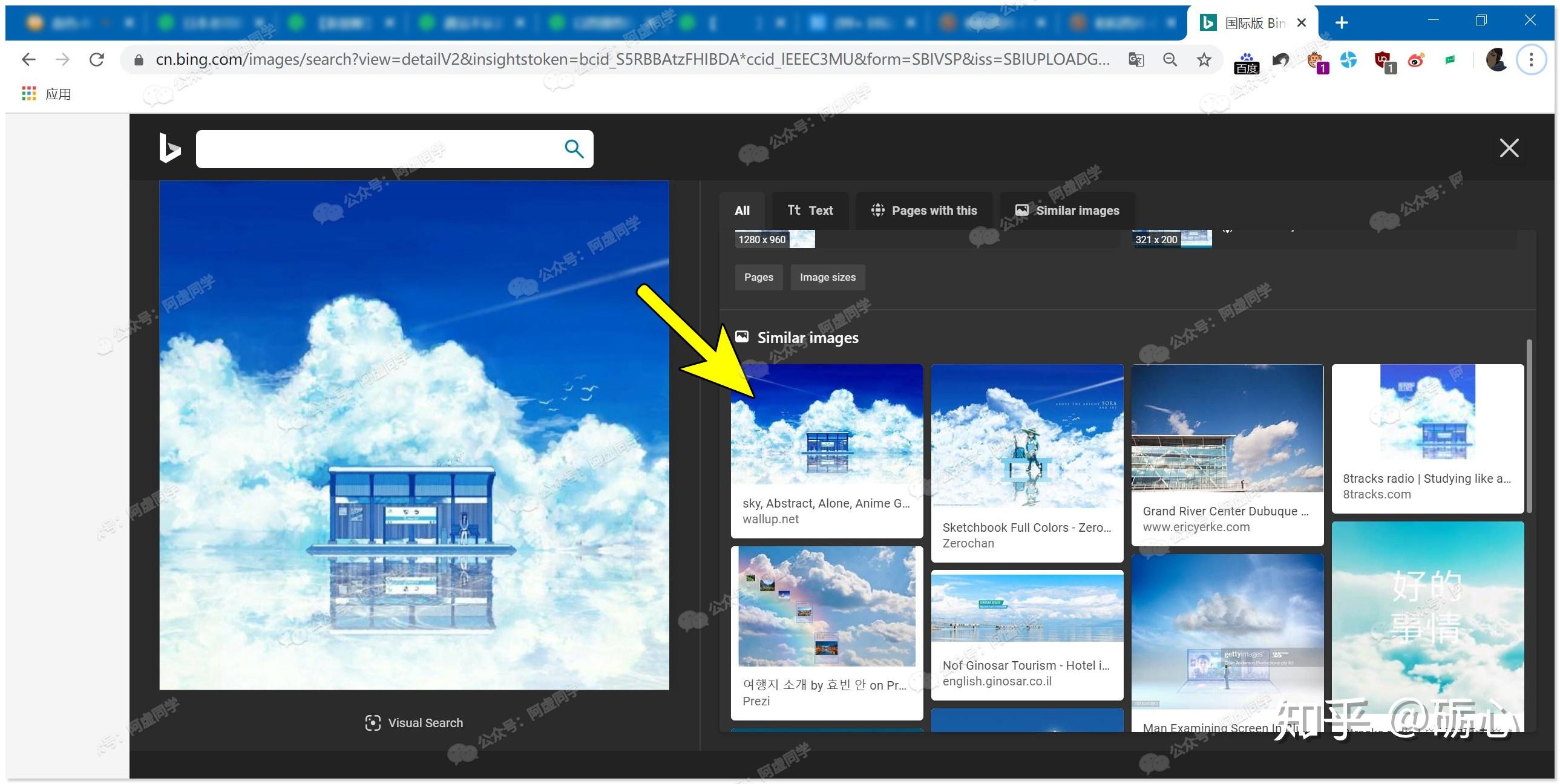Switch to Pages with this tab
This screenshot has height=784, width=1560.
(x=923, y=210)
